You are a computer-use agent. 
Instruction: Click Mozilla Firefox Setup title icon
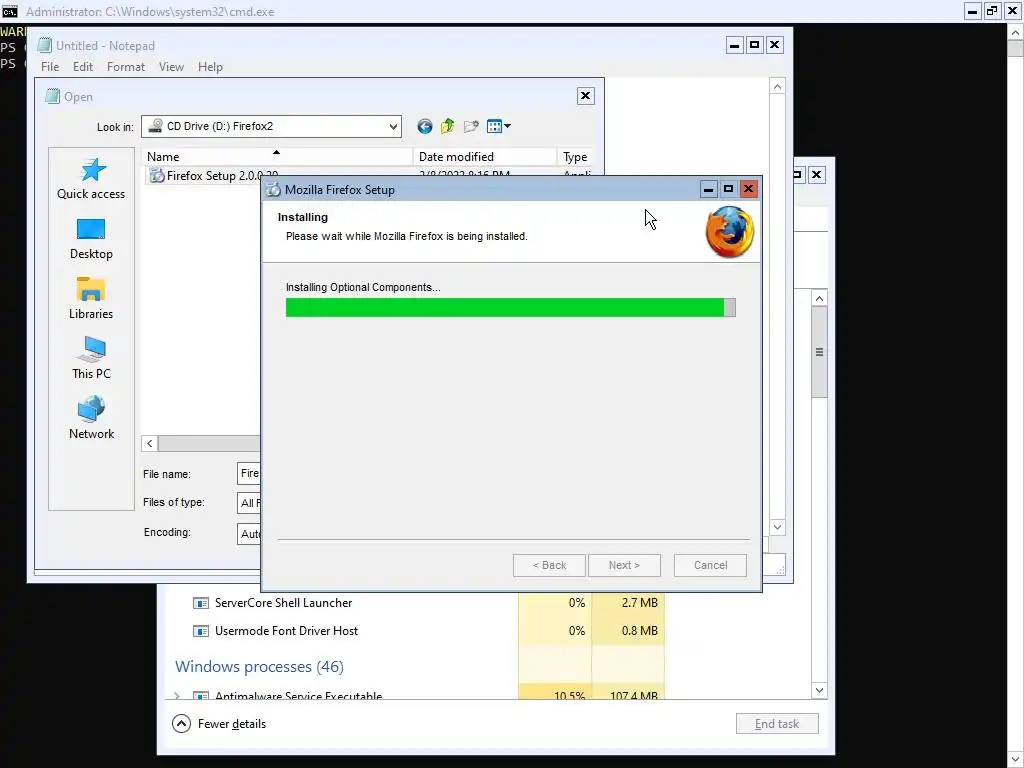pyautogui.click(x=274, y=189)
